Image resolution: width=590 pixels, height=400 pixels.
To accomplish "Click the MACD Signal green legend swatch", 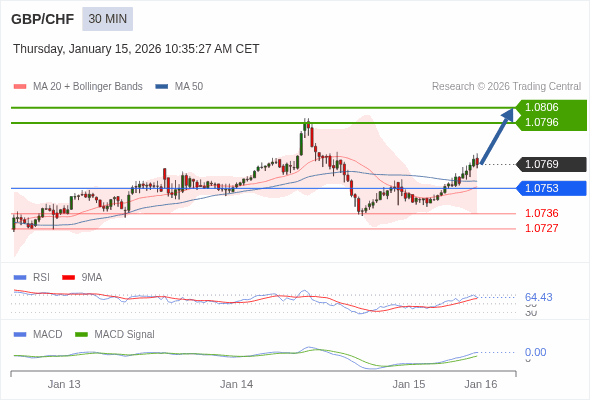I will coord(81,335).
